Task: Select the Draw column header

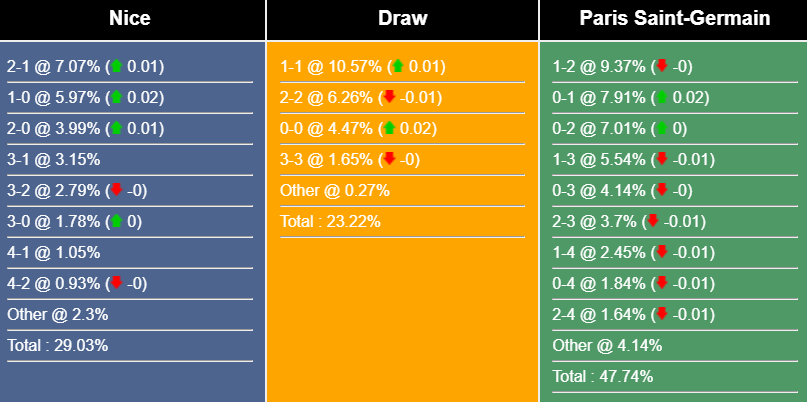Action: [x=402, y=19]
